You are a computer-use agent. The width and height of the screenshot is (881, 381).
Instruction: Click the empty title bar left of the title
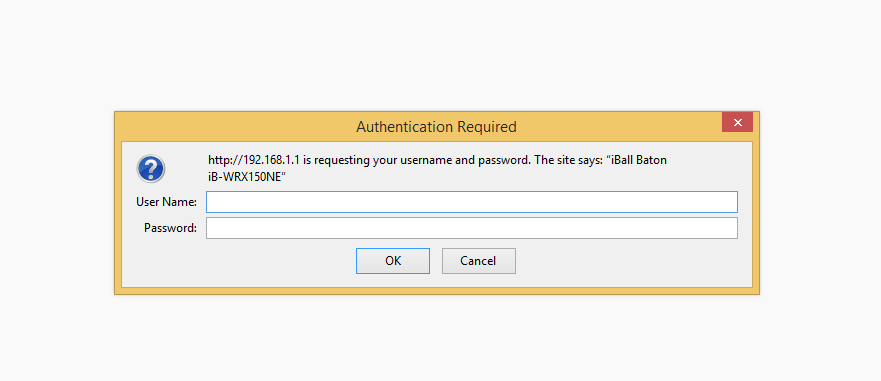(236, 126)
